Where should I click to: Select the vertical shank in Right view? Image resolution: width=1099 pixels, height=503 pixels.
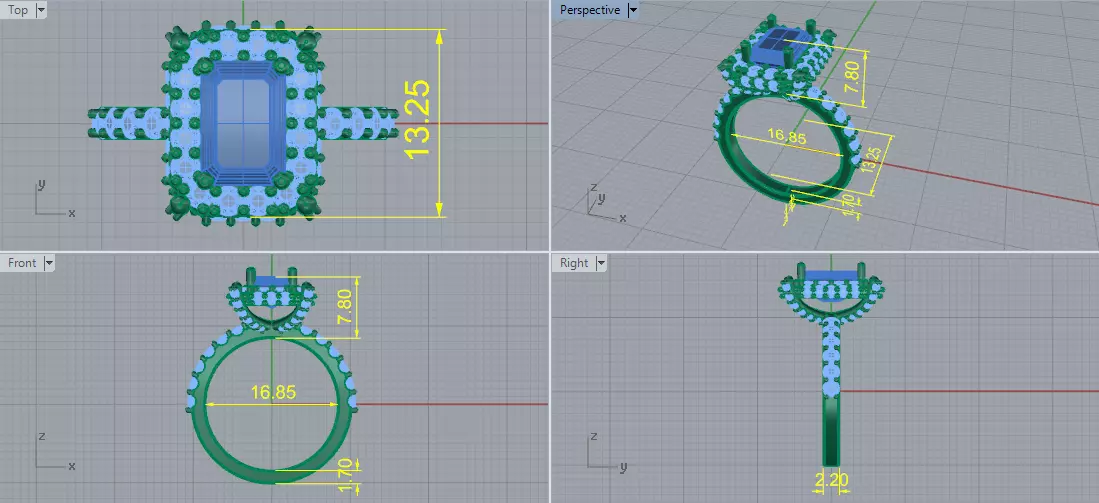coord(831,392)
